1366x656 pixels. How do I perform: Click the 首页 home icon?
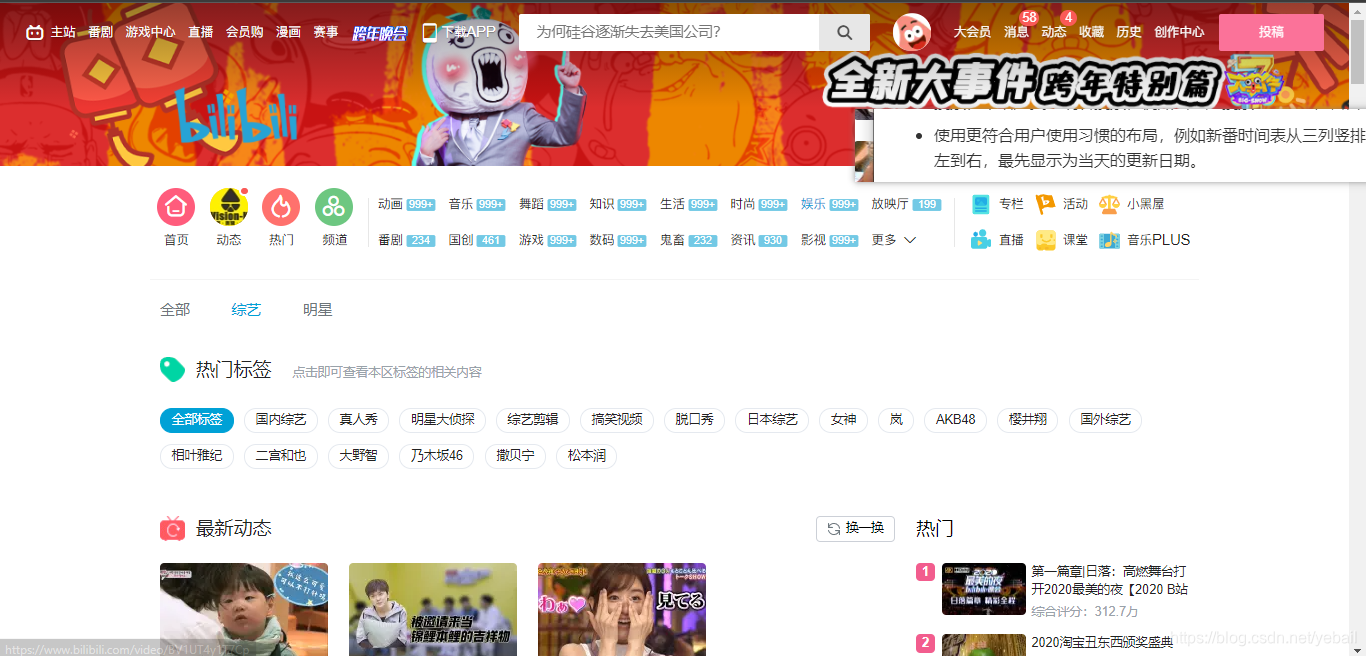pyautogui.click(x=176, y=207)
